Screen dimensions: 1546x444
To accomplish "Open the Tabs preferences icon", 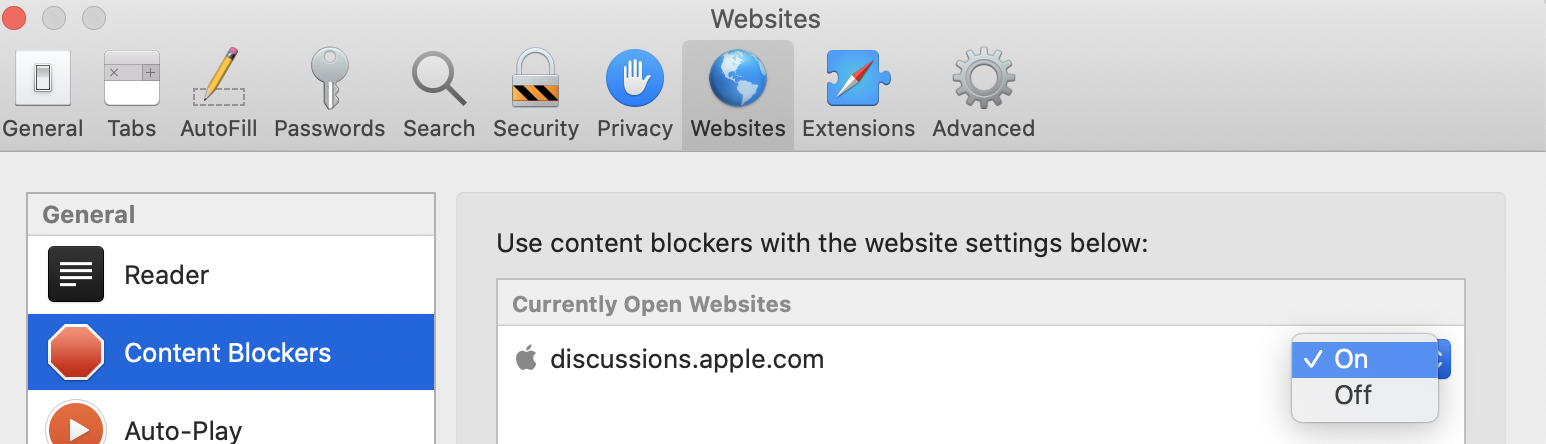I will tap(132, 78).
